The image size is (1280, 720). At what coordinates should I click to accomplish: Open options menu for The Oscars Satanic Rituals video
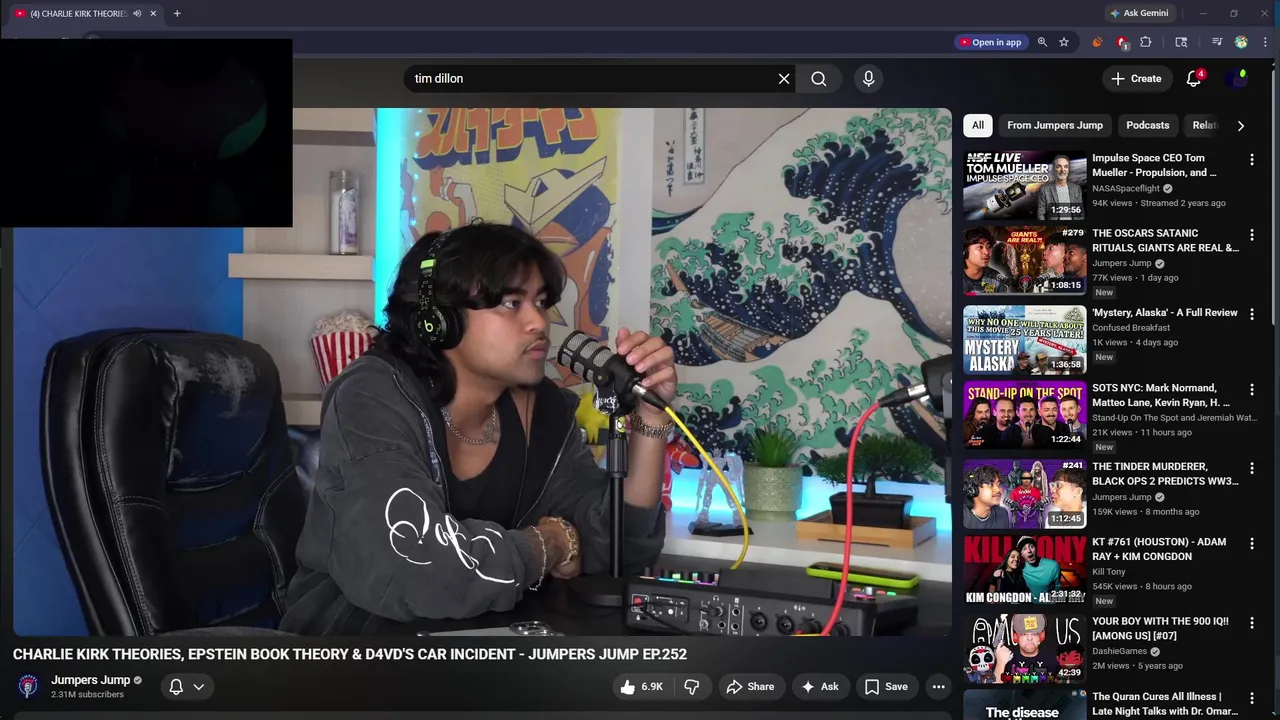tap(1252, 235)
